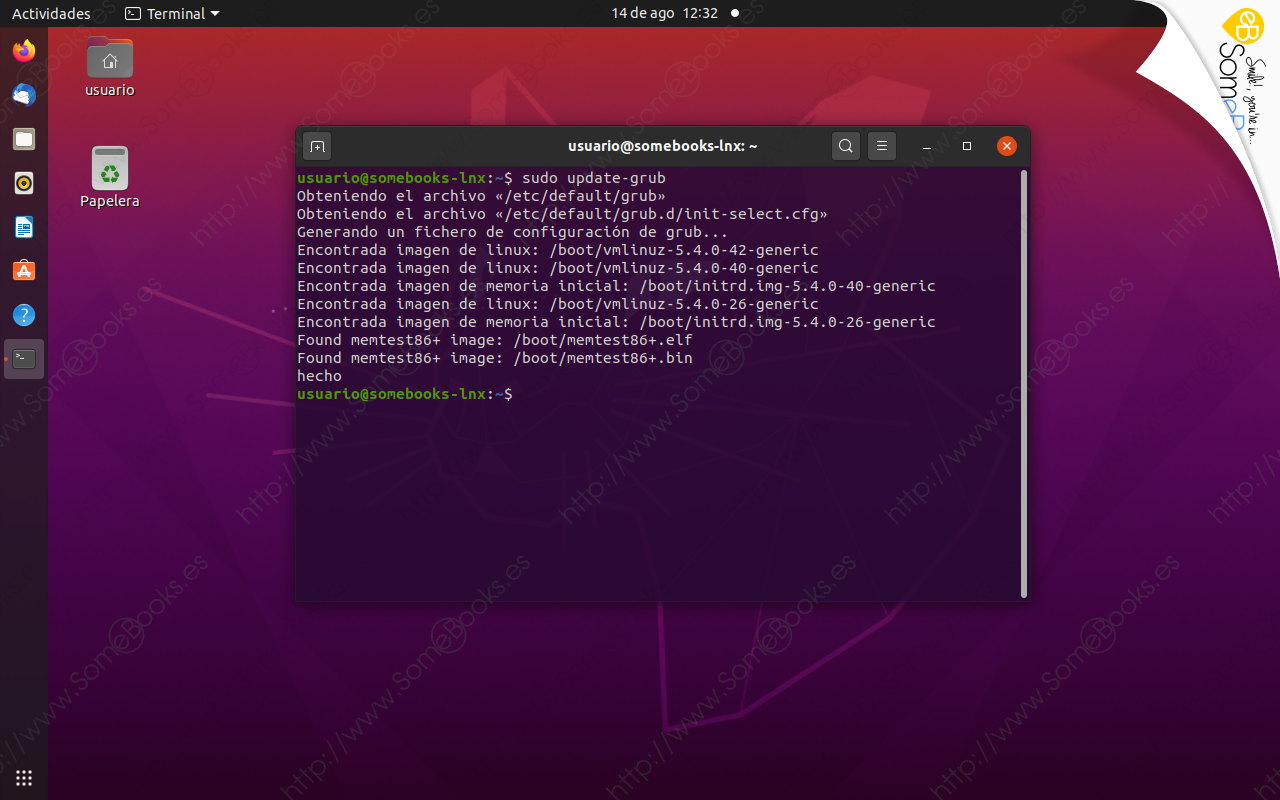Launch Thunderbird mail from the dock

point(24,95)
